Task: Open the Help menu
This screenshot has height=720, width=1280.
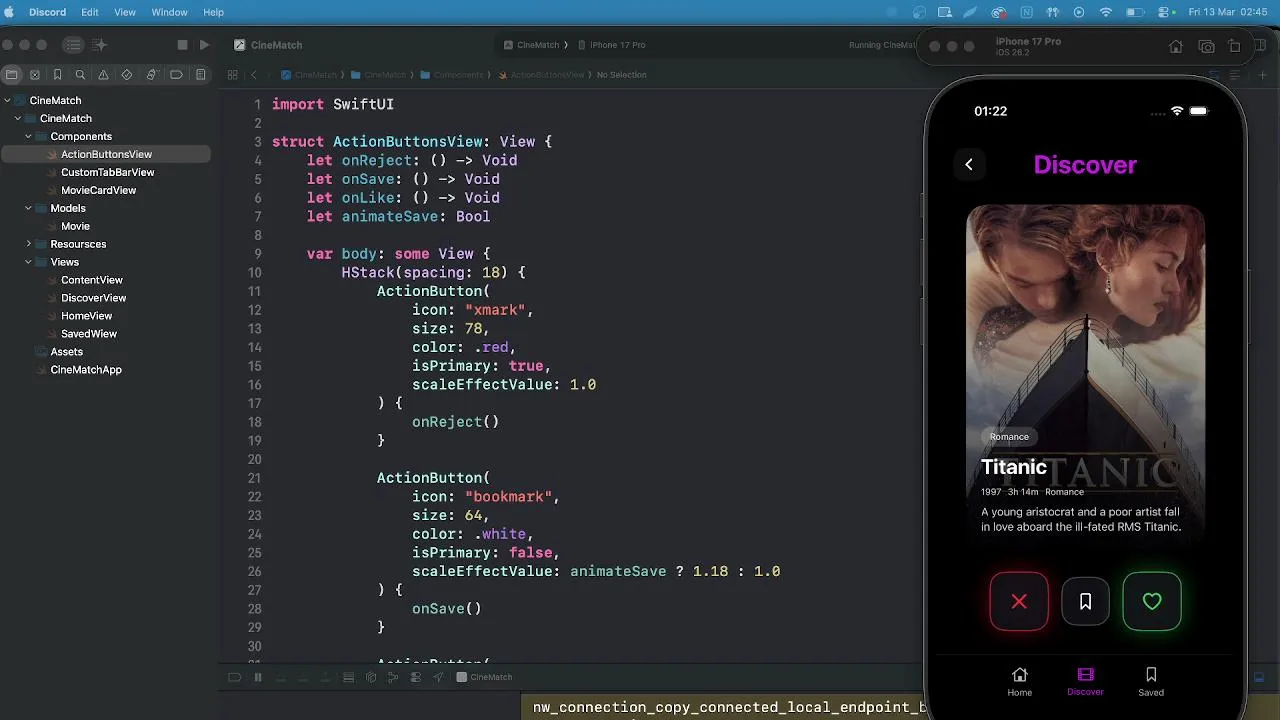Action: pyautogui.click(x=213, y=12)
